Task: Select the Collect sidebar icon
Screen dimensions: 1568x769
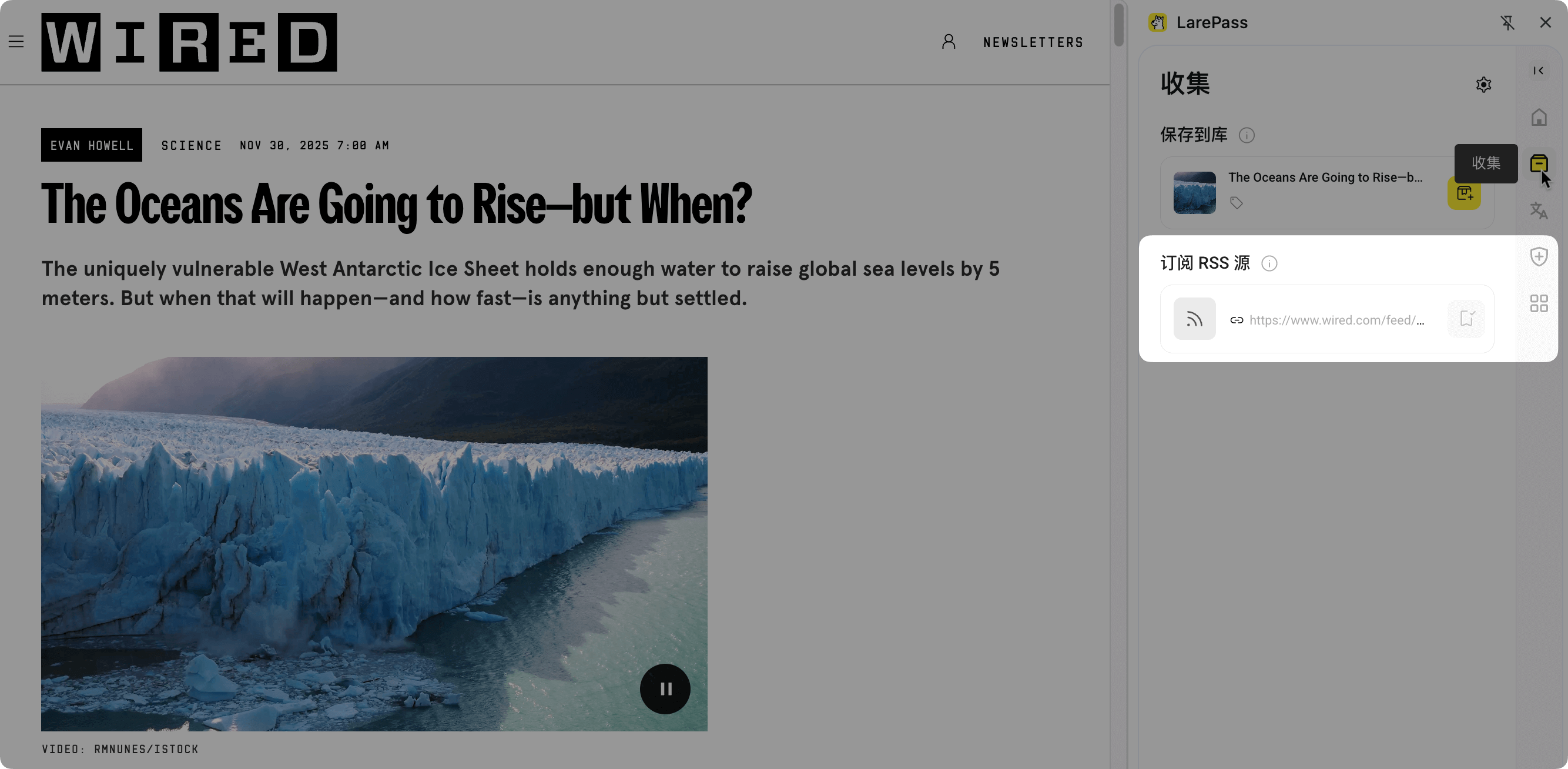Action: coord(1538,163)
